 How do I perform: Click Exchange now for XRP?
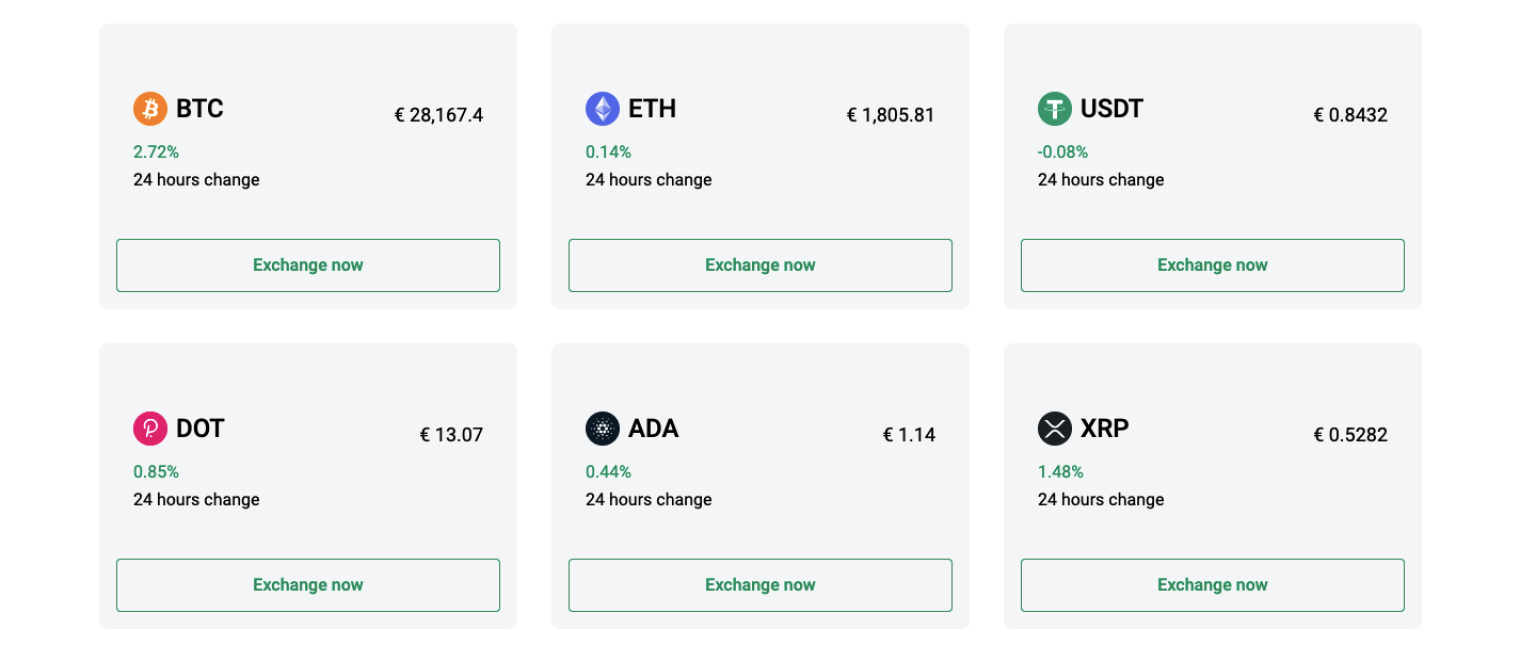pos(1212,585)
